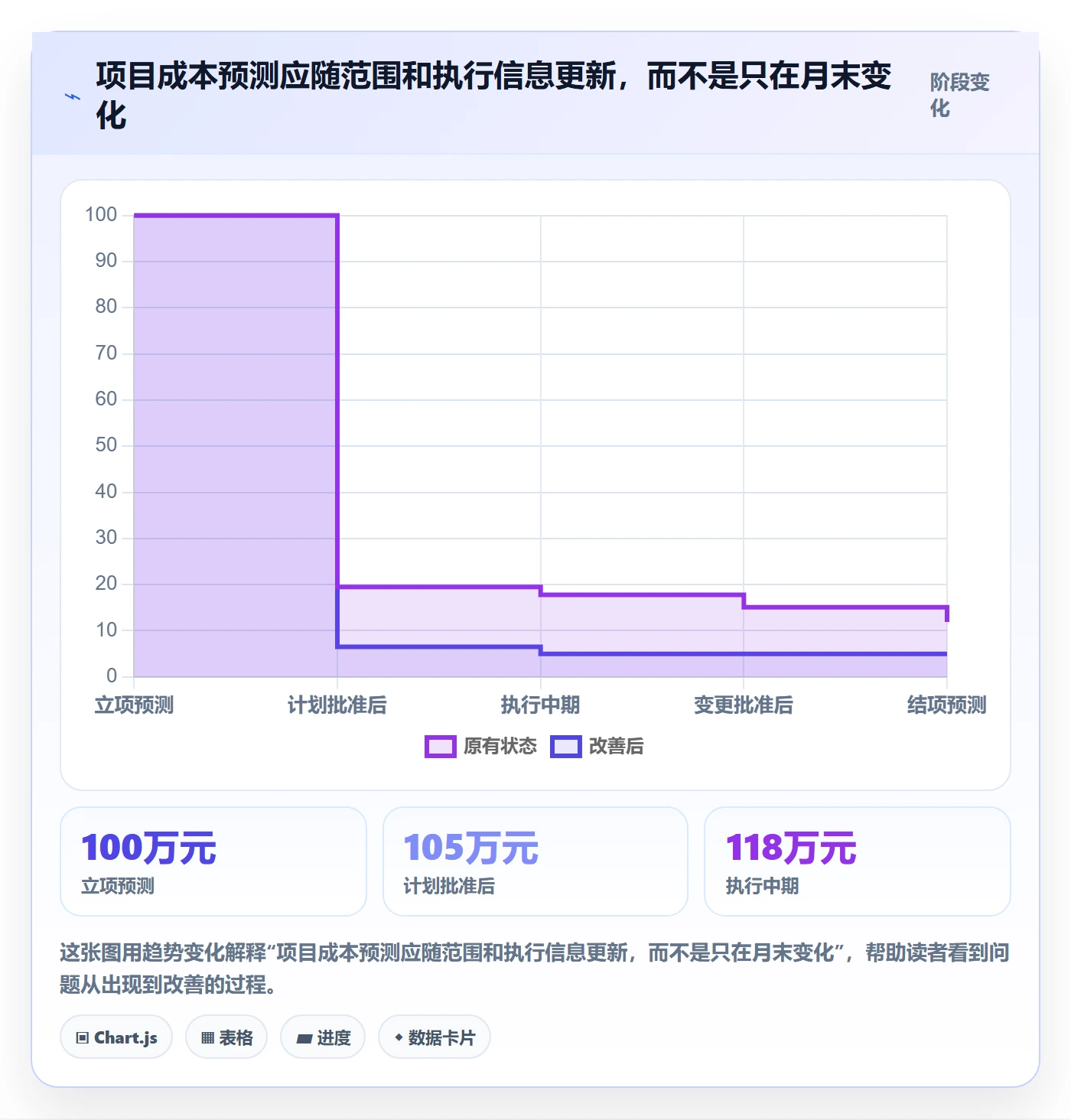Select the 表格 tag chip

coord(226,1037)
